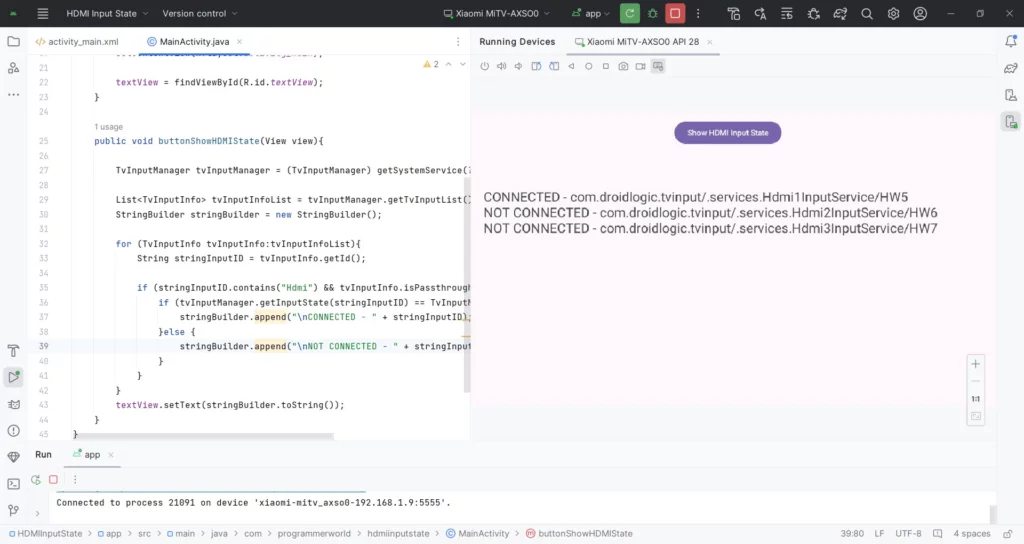Image resolution: width=1024 pixels, height=544 pixels.
Task: Show more tool windows ellipsis
Action: [13, 95]
